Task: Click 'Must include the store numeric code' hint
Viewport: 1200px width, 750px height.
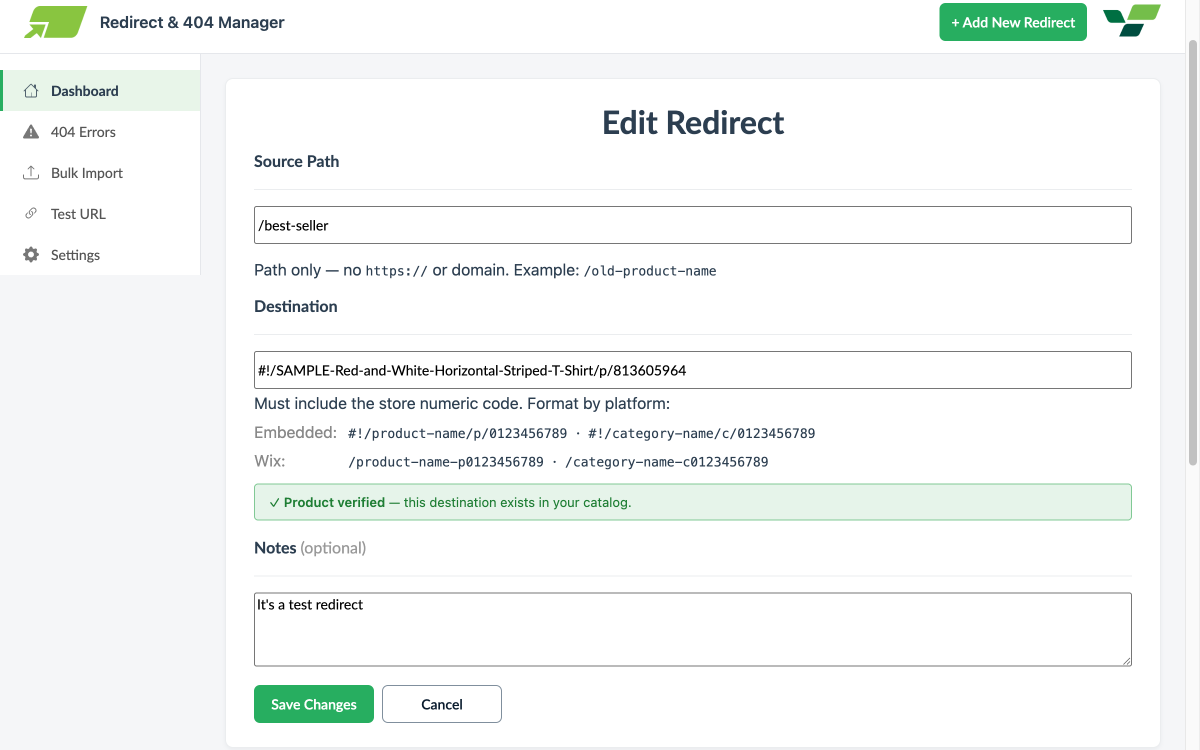Action: coord(462,404)
